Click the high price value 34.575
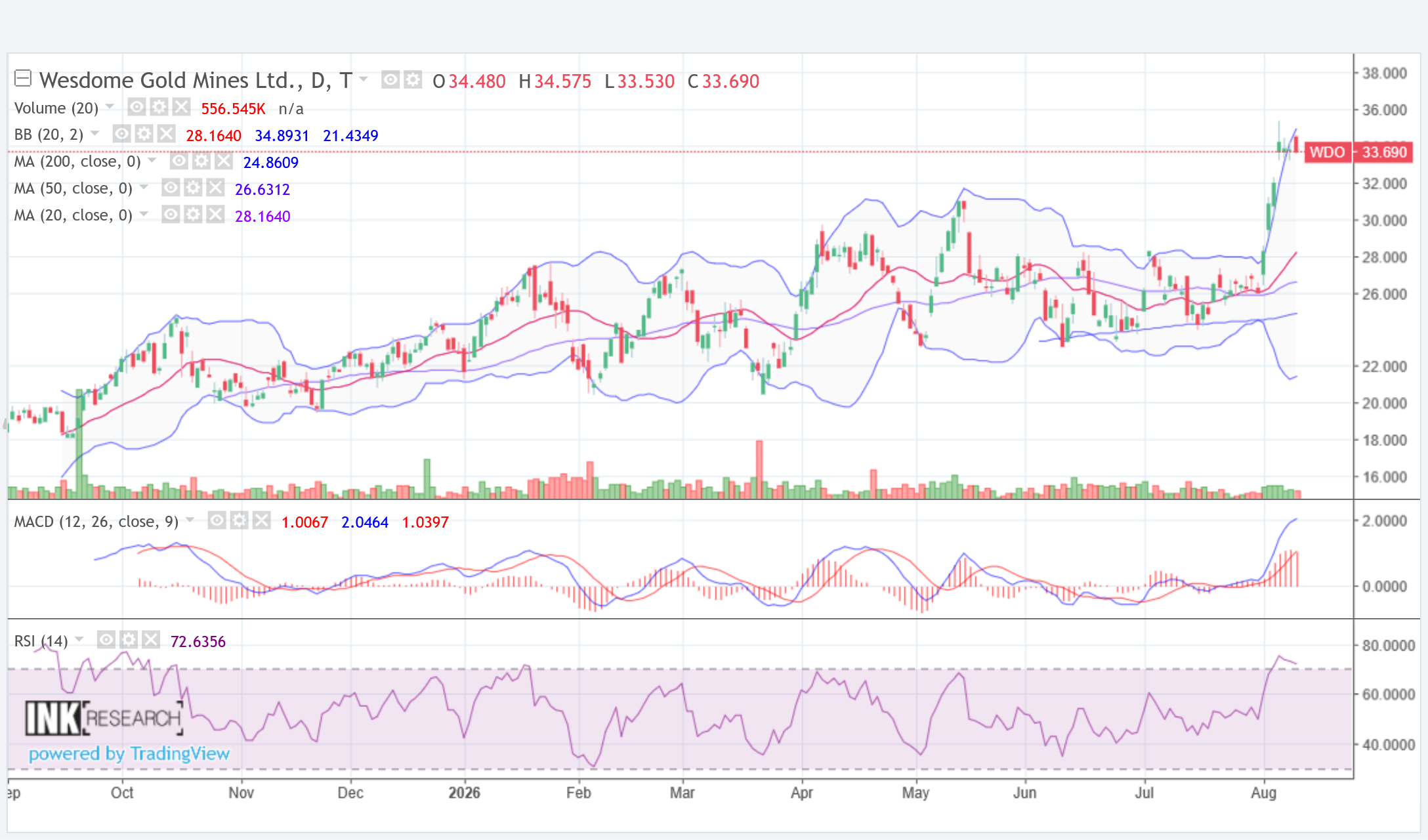The width and height of the screenshot is (1428, 840). click(x=563, y=81)
